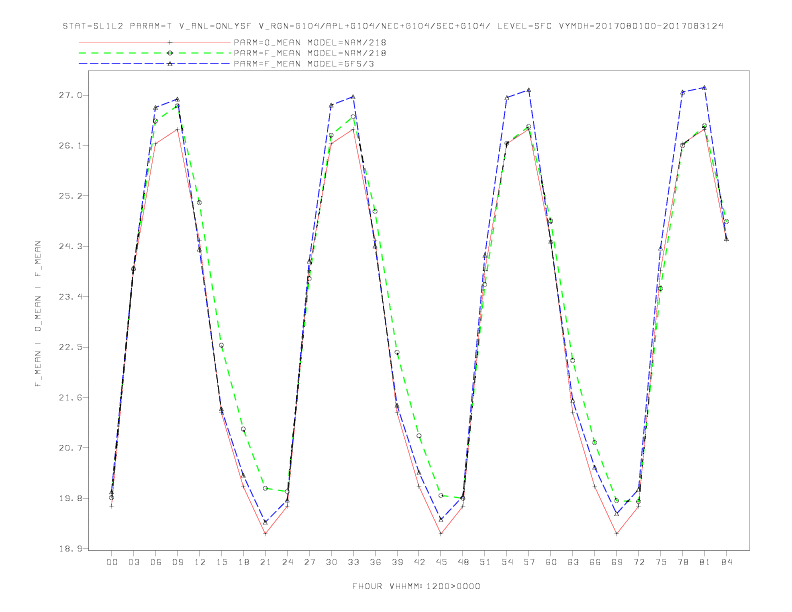Click blue GFS triangle marker peak at hour 57

(529, 90)
